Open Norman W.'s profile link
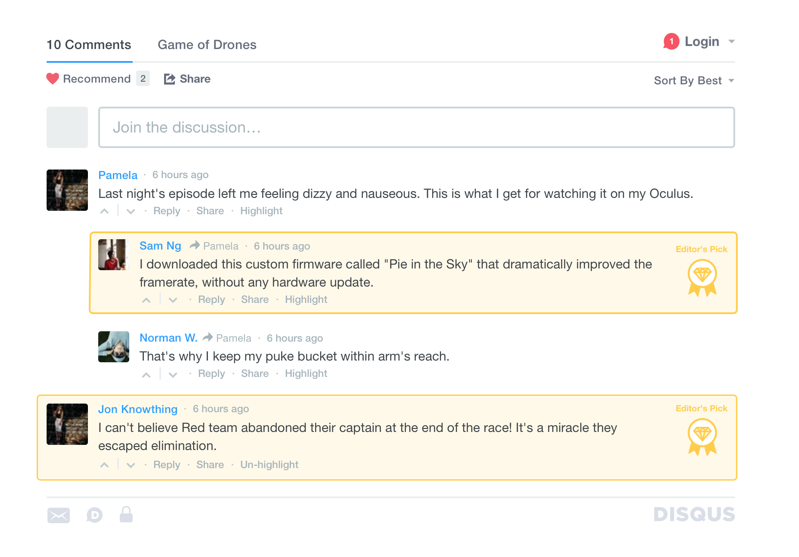The width and height of the screenshot is (799, 557). 169,338
